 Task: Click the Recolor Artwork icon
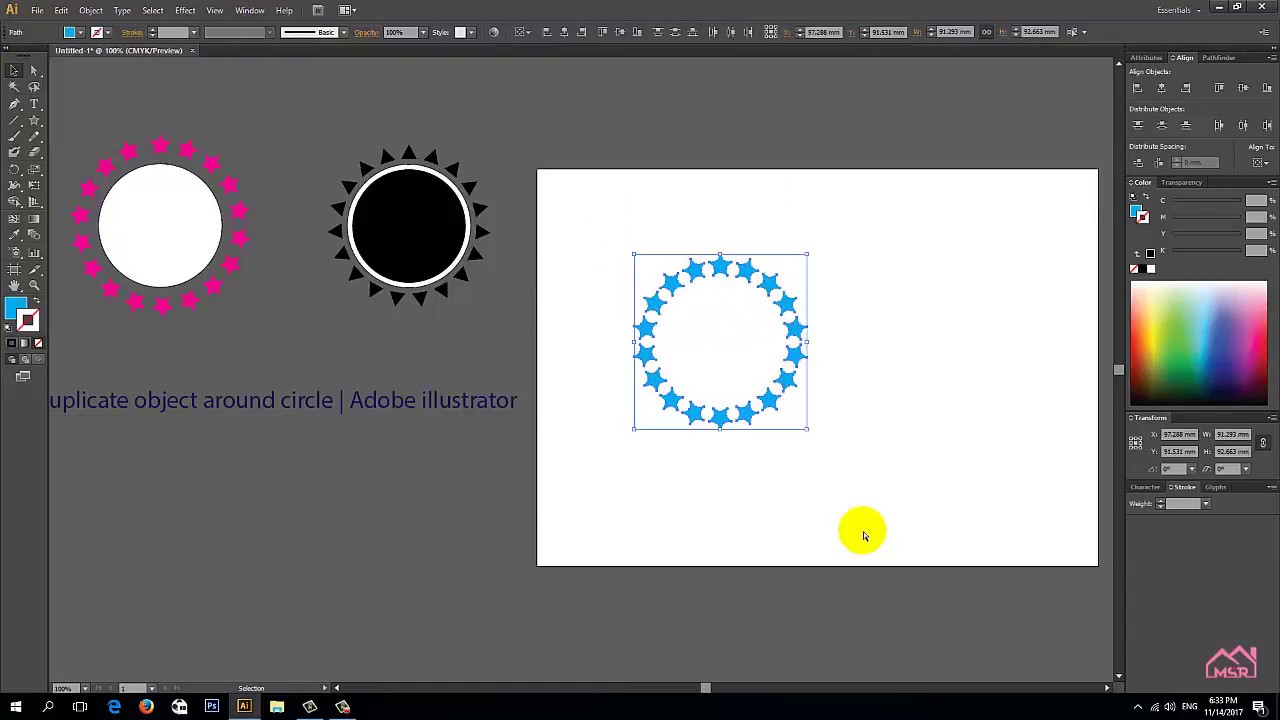click(493, 32)
